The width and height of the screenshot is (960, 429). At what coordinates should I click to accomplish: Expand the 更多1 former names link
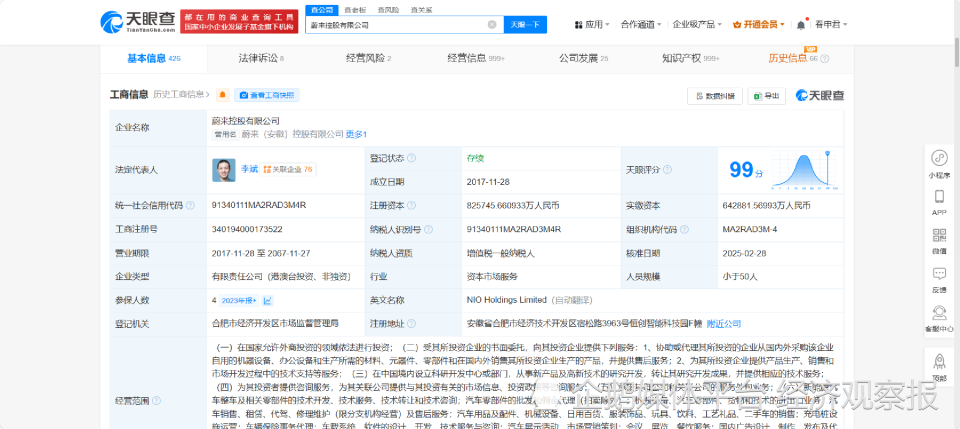(x=356, y=134)
